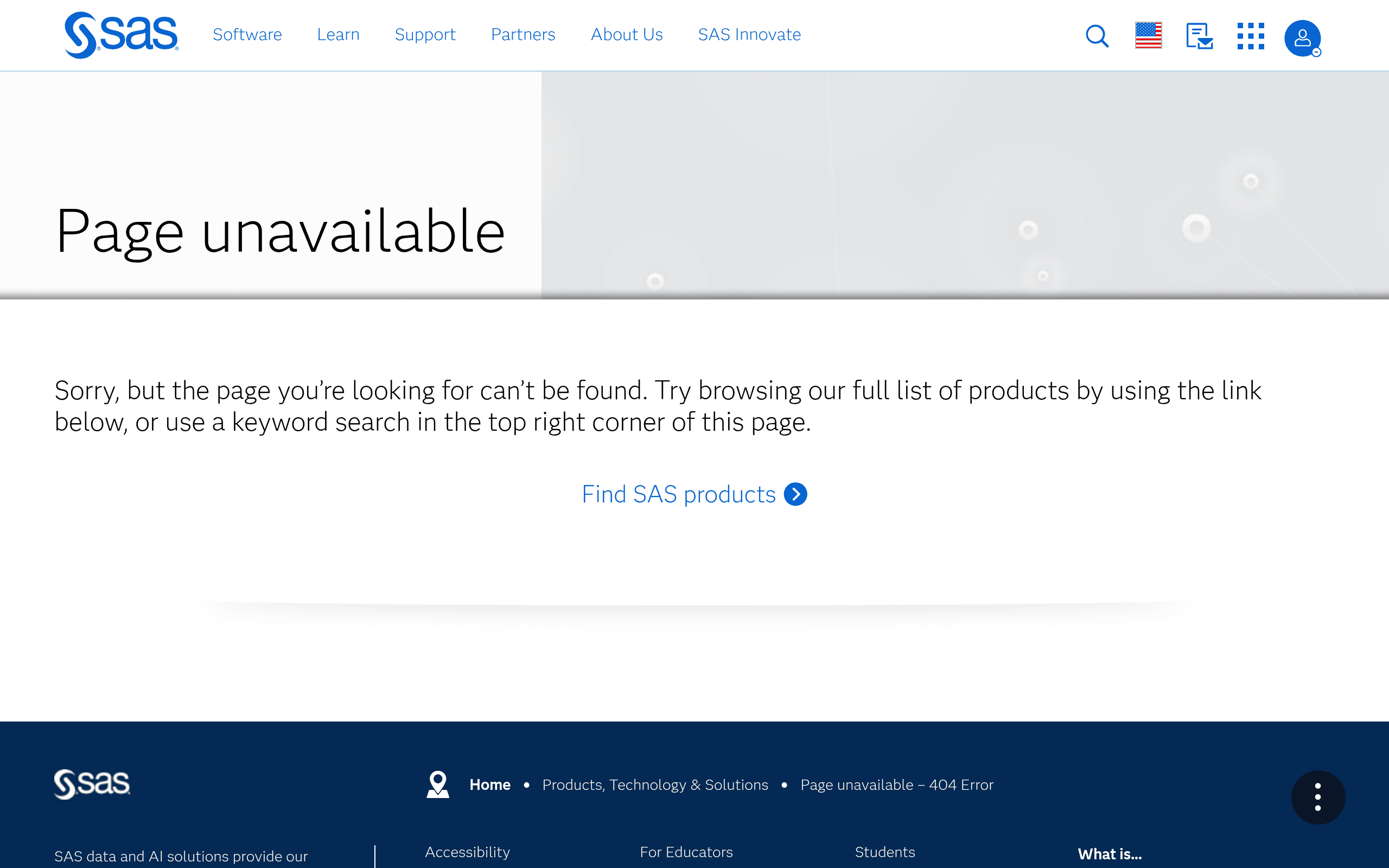Viewport: 1389px width, 868px height.
Task: Open the SAS Innovate menu
Action: click(749, 34)
